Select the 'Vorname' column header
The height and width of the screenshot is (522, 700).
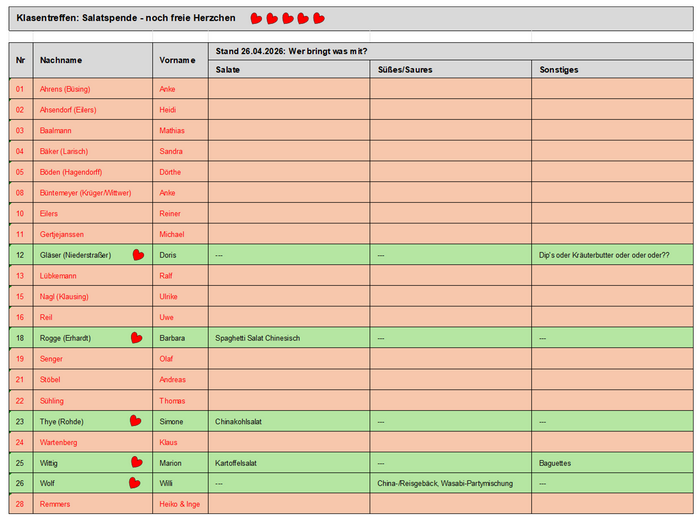coord(180,60)
